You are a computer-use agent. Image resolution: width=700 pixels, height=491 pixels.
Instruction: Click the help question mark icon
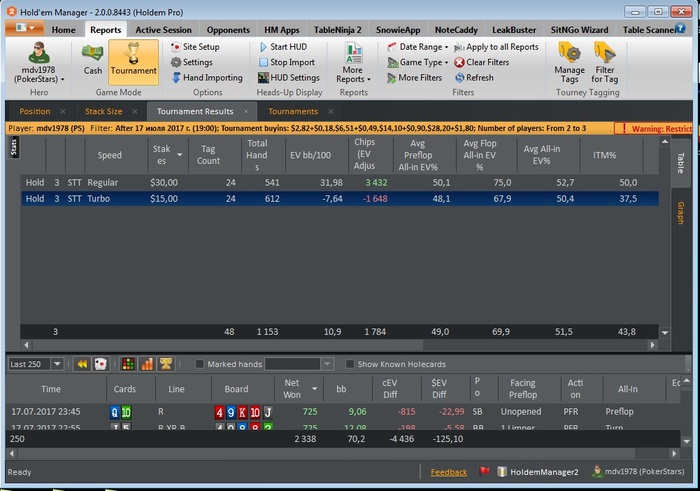click(x=680, y=28)
